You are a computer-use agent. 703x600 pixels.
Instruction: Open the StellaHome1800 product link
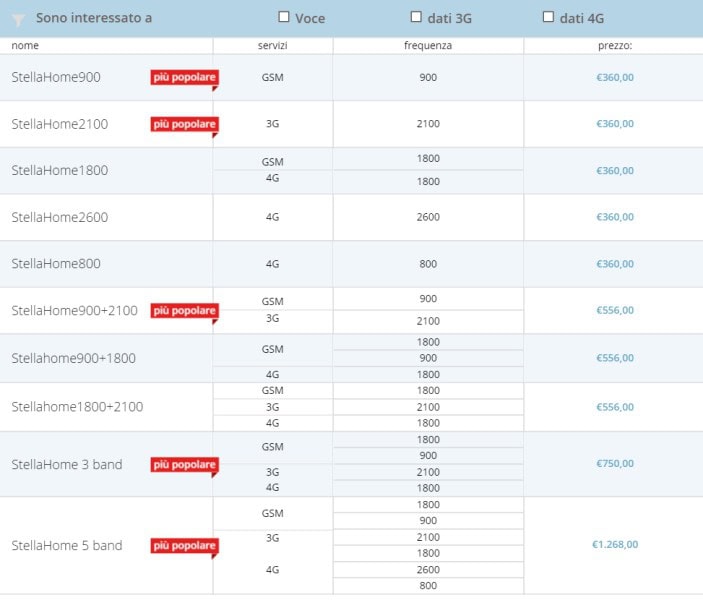59,171
